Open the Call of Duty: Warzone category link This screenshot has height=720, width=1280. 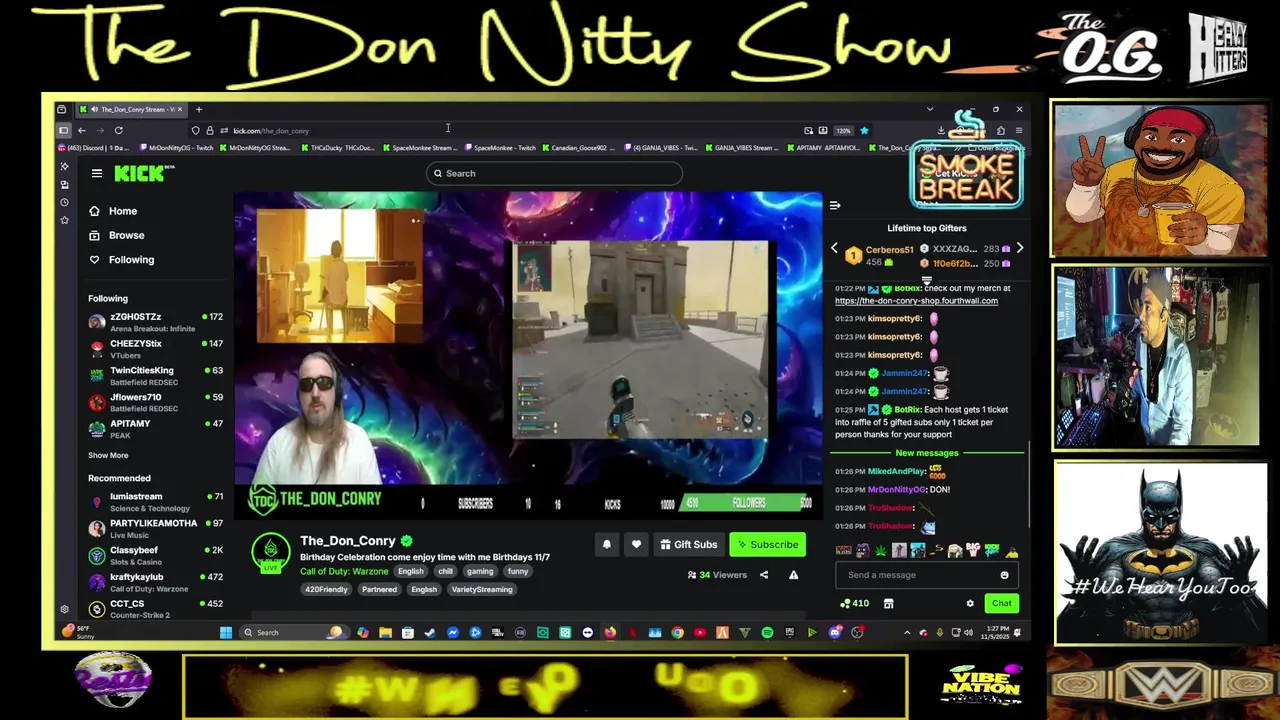click(344, 572)
